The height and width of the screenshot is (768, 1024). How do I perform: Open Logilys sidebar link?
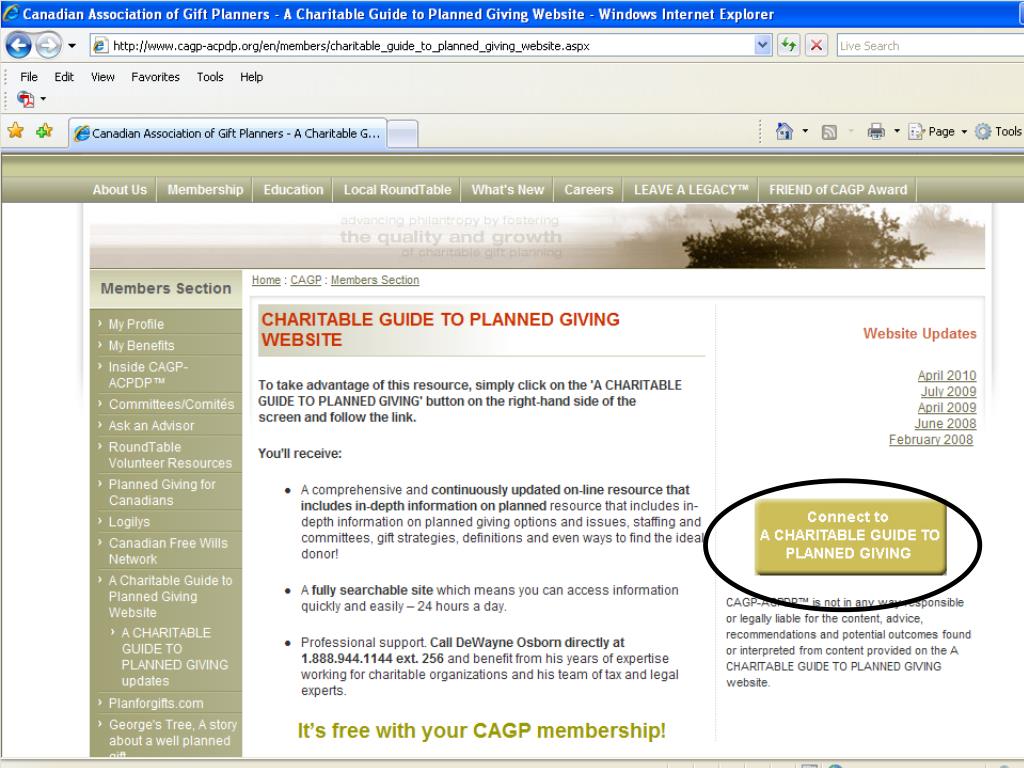pos(129,522)
